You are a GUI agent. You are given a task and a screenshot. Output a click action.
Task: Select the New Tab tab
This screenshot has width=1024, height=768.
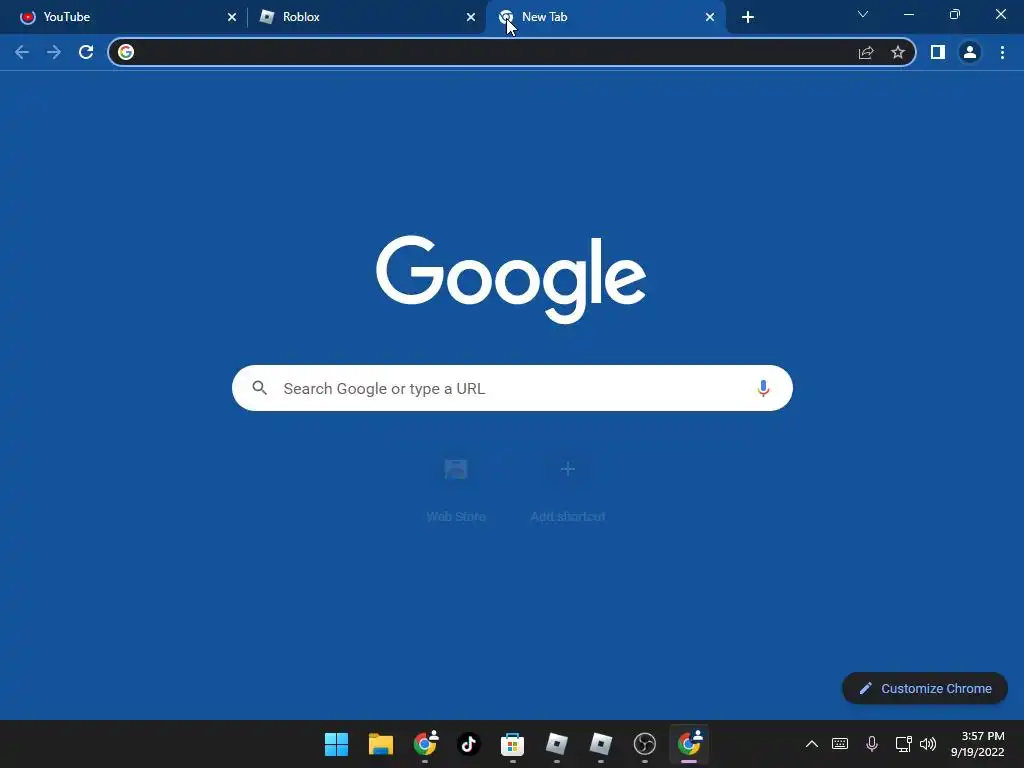[606, 17]
